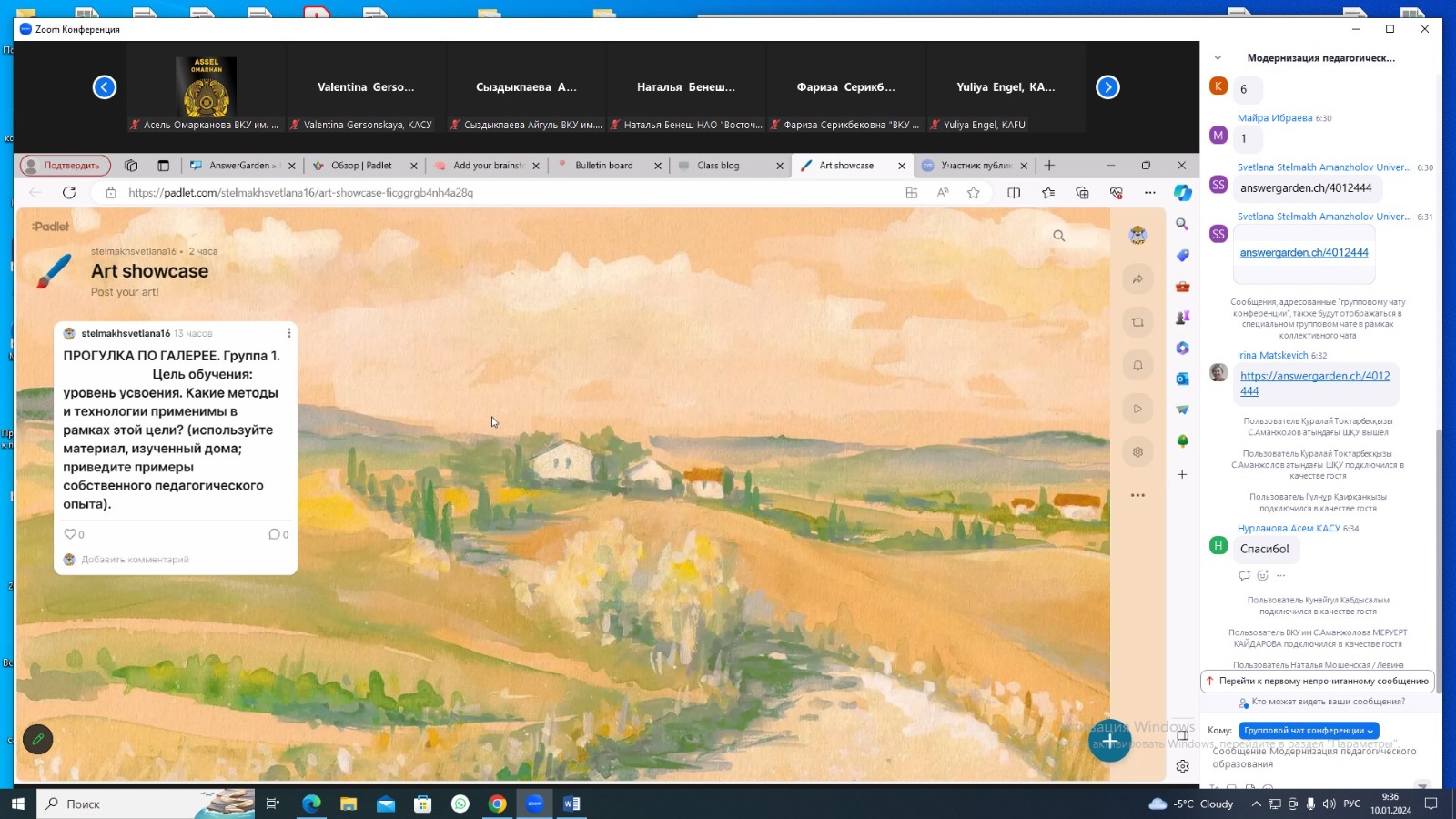
Task: Open the chat recipient dropdown
Action: (x=1309, y=731)
